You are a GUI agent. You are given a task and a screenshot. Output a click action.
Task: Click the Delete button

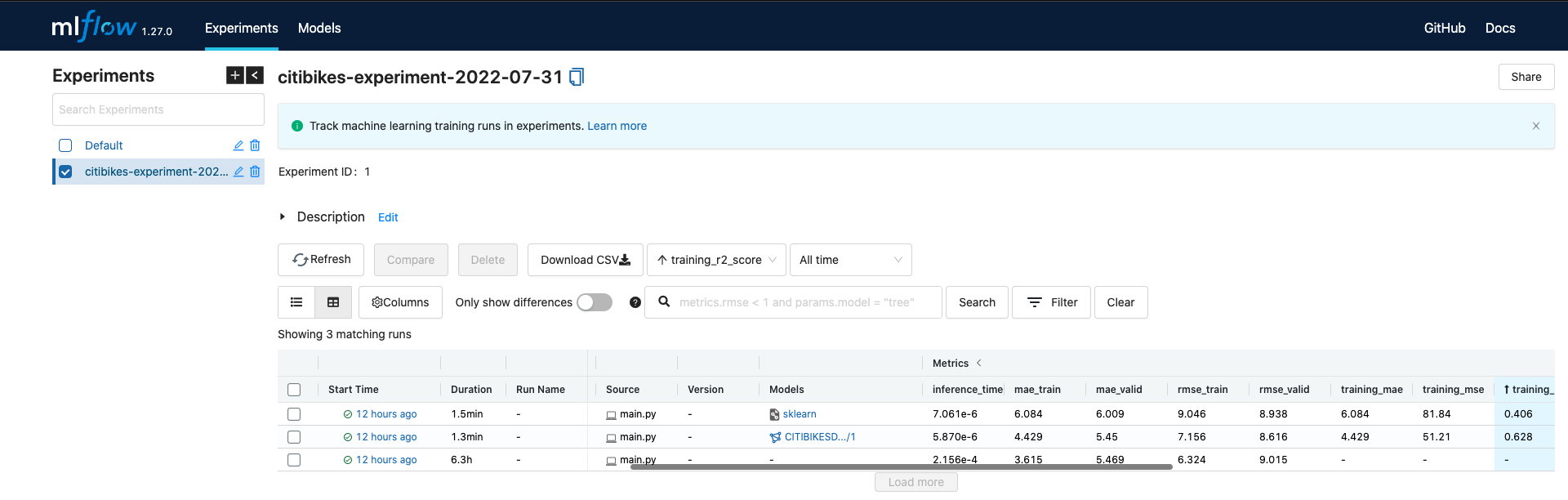click(x=488, y=260)
